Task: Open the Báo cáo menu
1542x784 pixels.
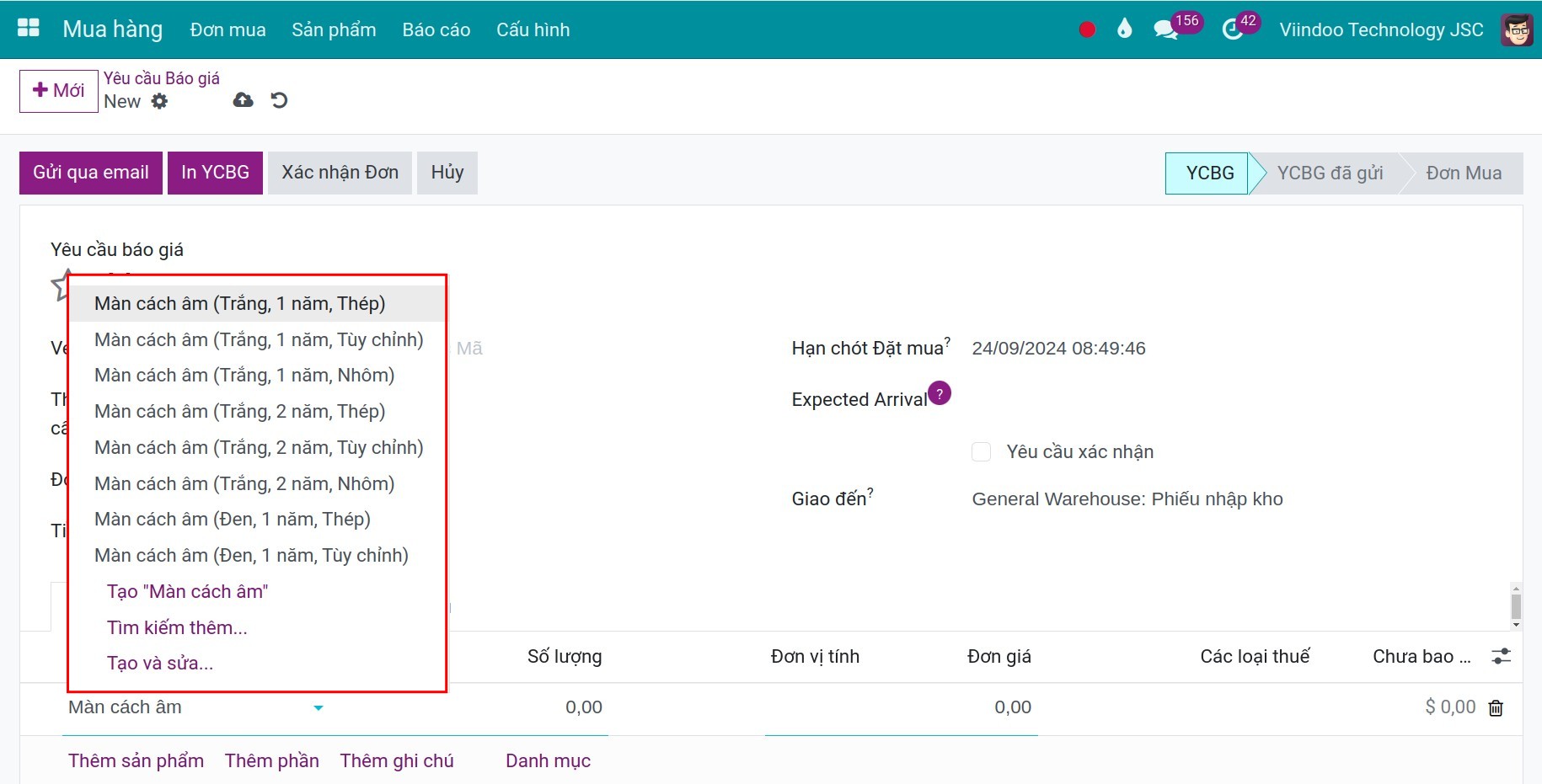Action: [x=436, y=29]
